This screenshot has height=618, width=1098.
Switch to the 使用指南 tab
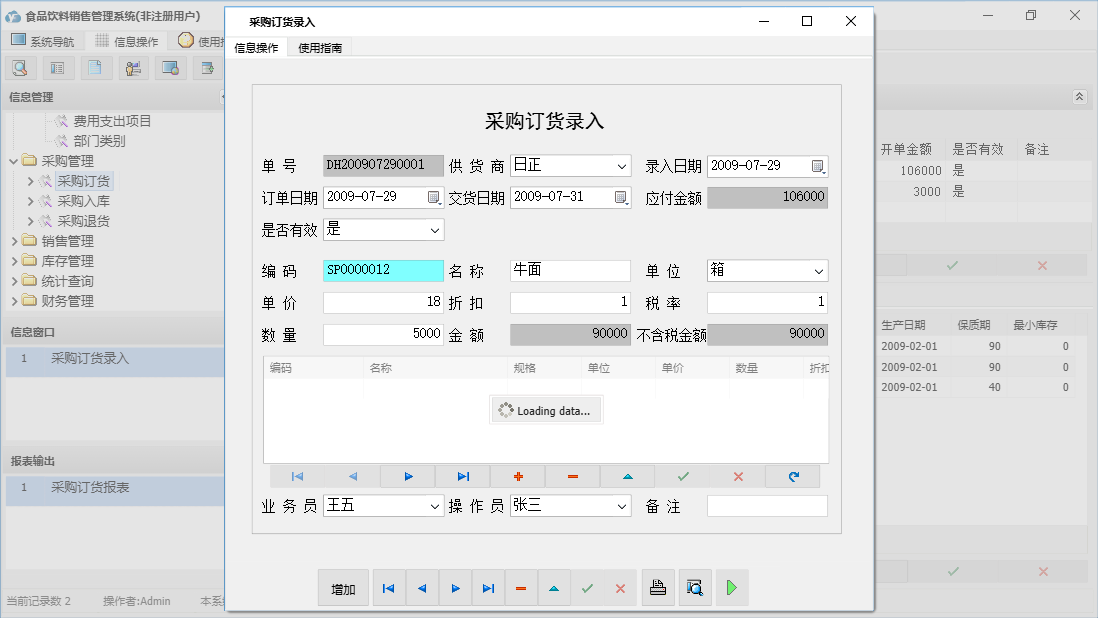[322, 46]
